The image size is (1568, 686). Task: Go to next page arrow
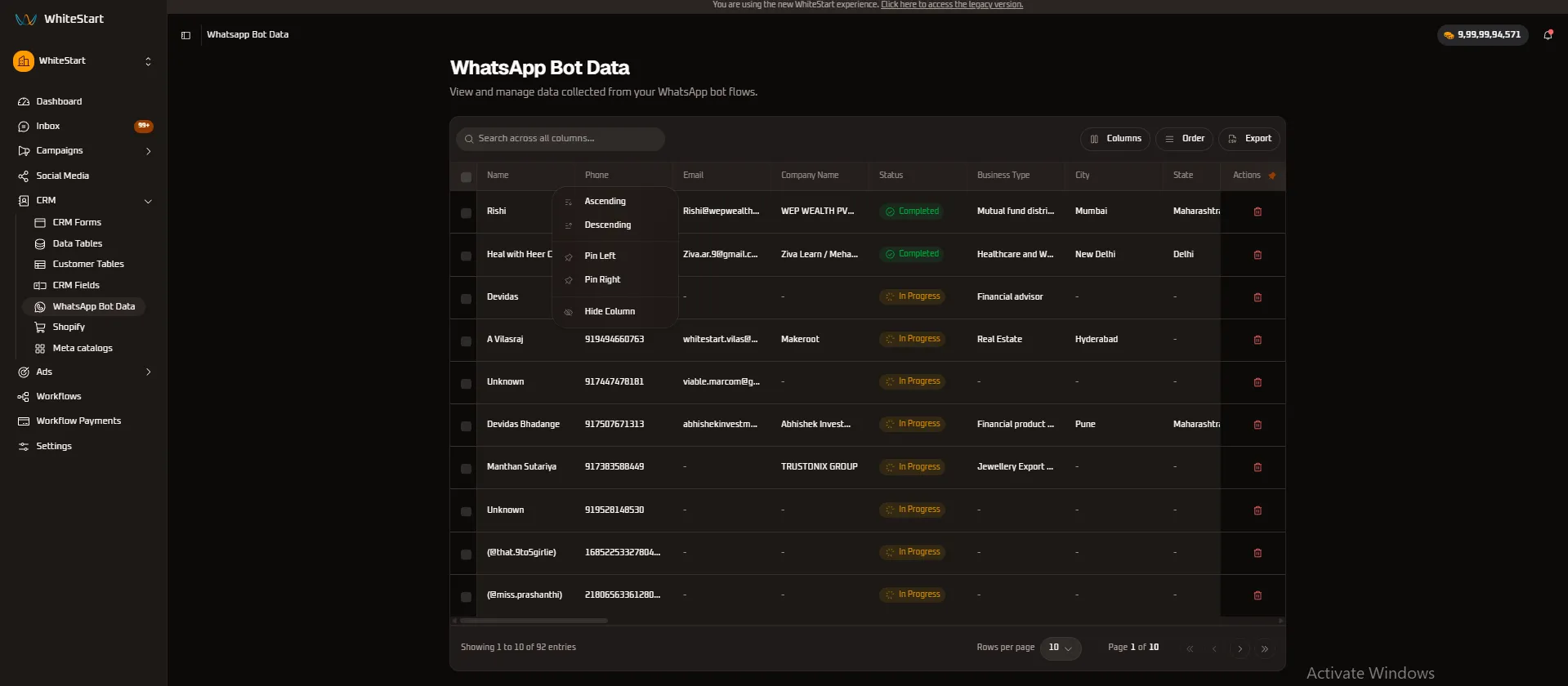pos(1240,649)
